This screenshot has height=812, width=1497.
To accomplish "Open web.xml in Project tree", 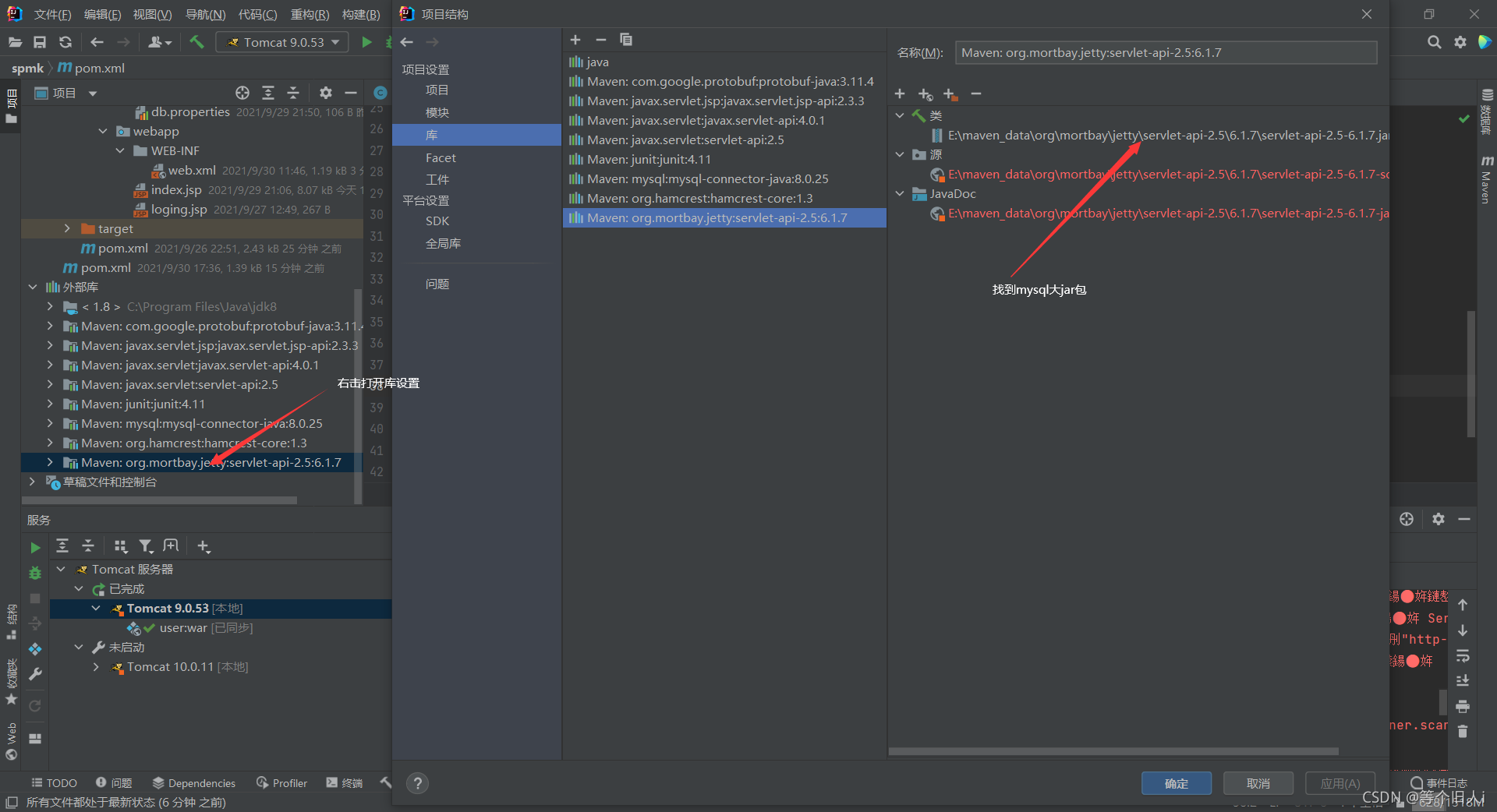I will pos(191,170).
